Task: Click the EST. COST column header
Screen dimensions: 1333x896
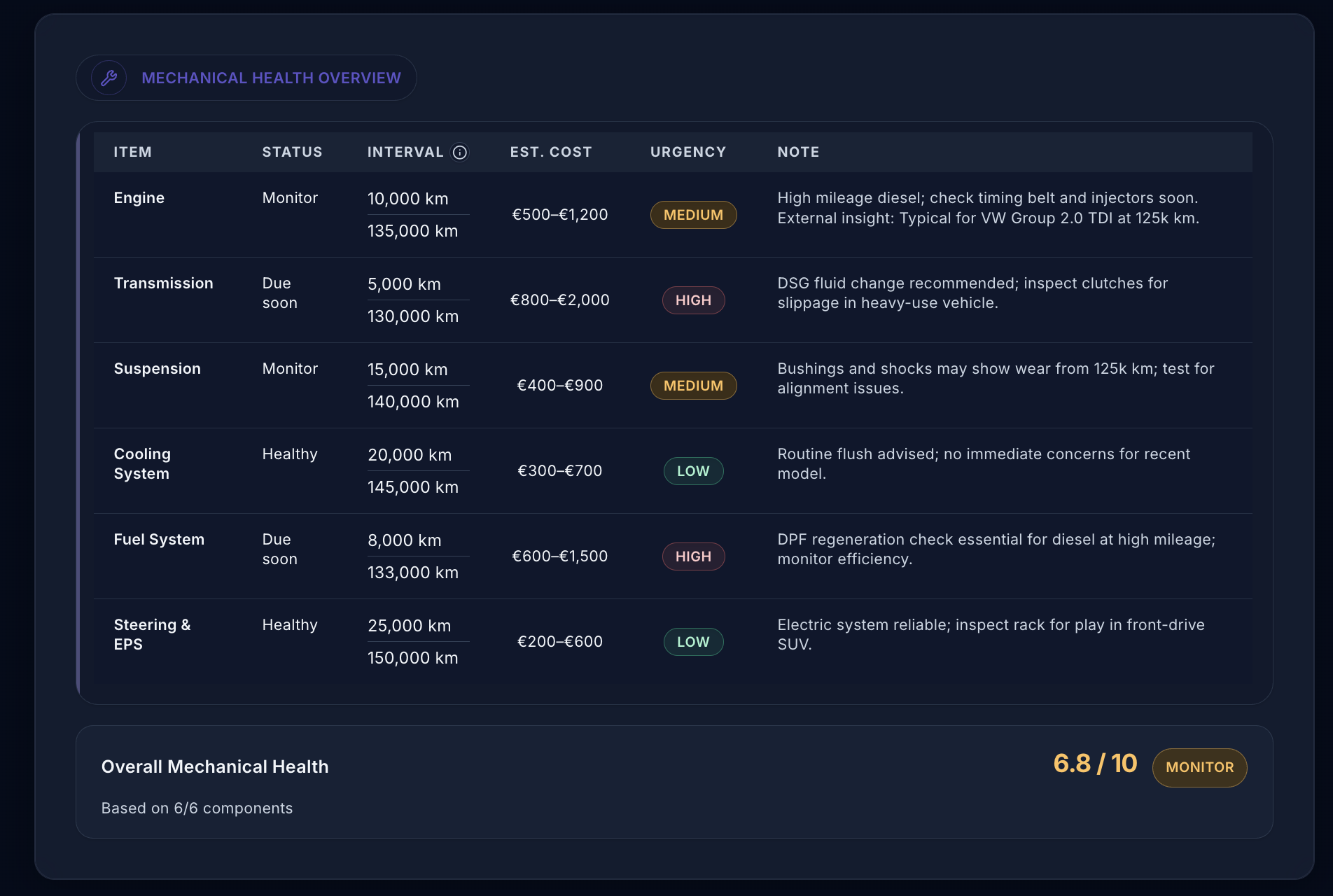Action: (x=550, y=152)
